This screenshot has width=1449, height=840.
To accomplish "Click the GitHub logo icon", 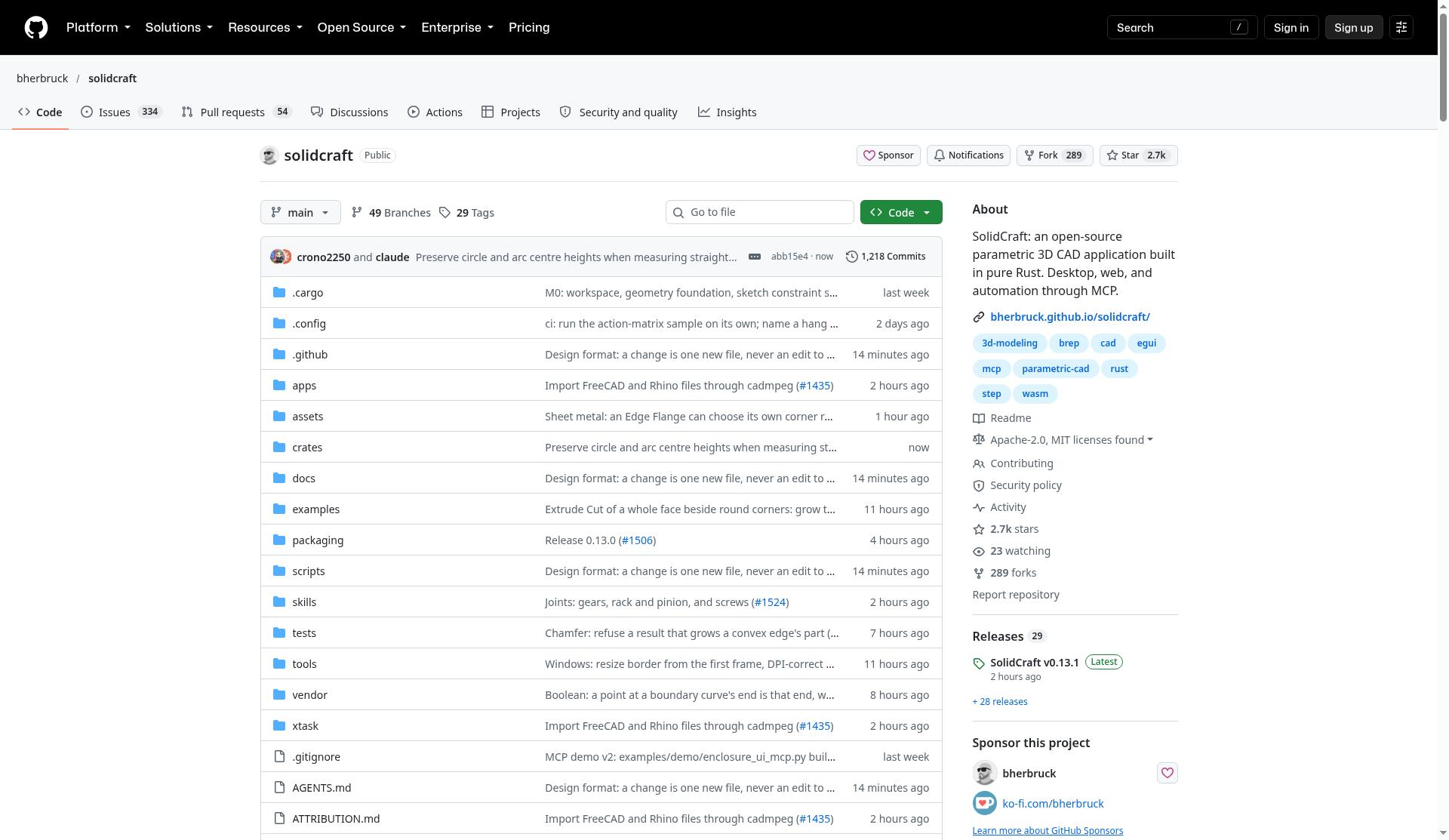I will point(35,27).
